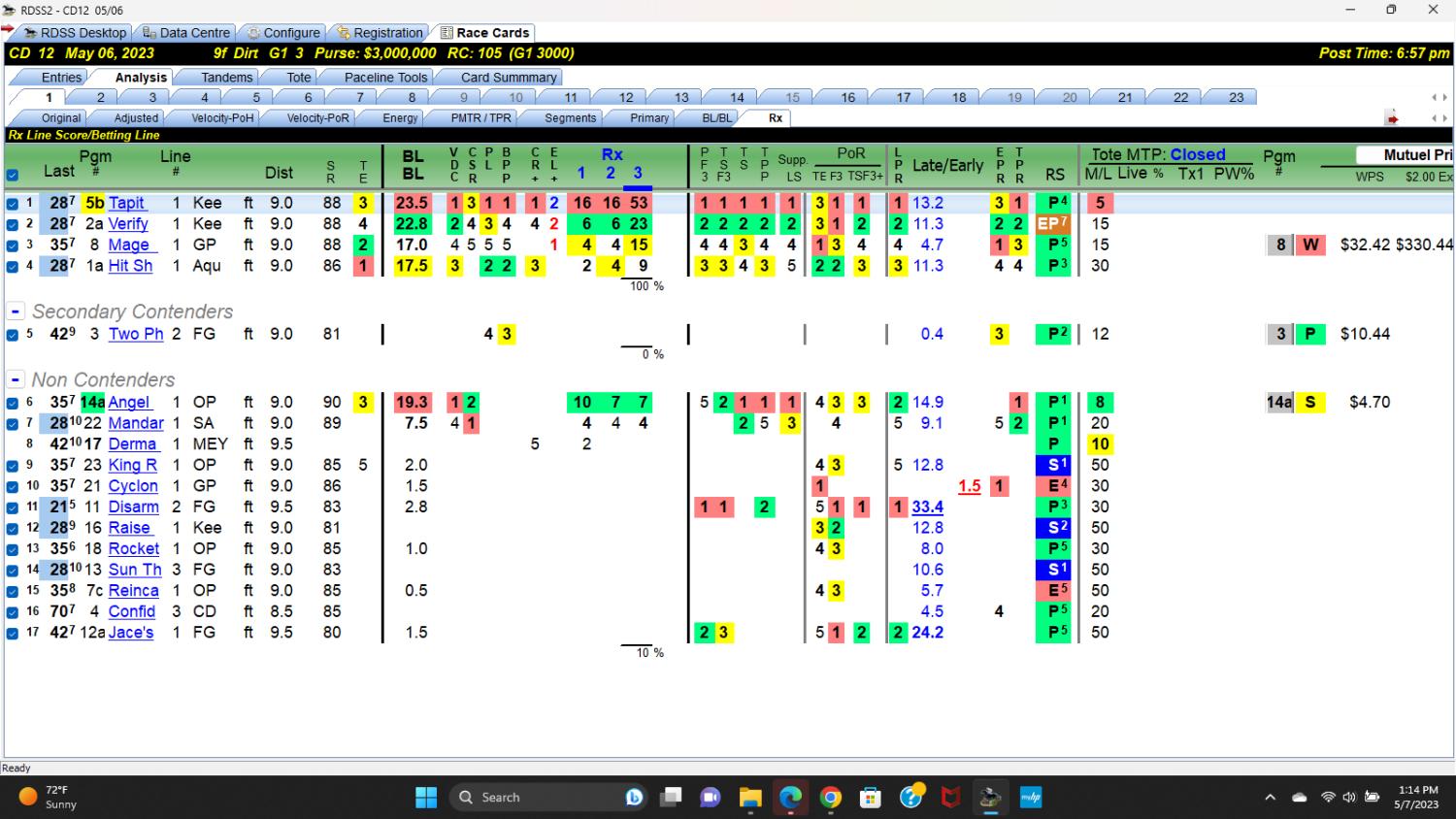Image resolution: width=1456 pixels, height=819 pixels.
Task: Open the McAfee taskbar icon
Action: click(x=950, y=797)
